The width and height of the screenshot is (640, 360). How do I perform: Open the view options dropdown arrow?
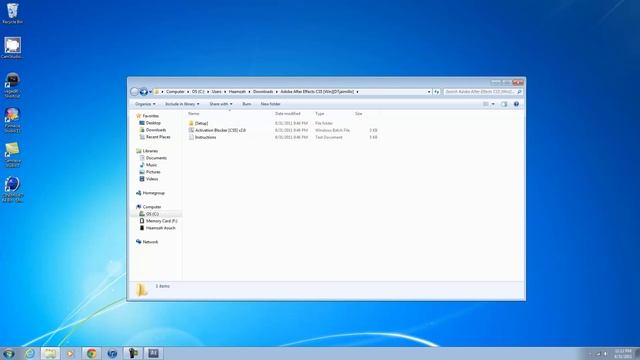[x=493, y=104]
